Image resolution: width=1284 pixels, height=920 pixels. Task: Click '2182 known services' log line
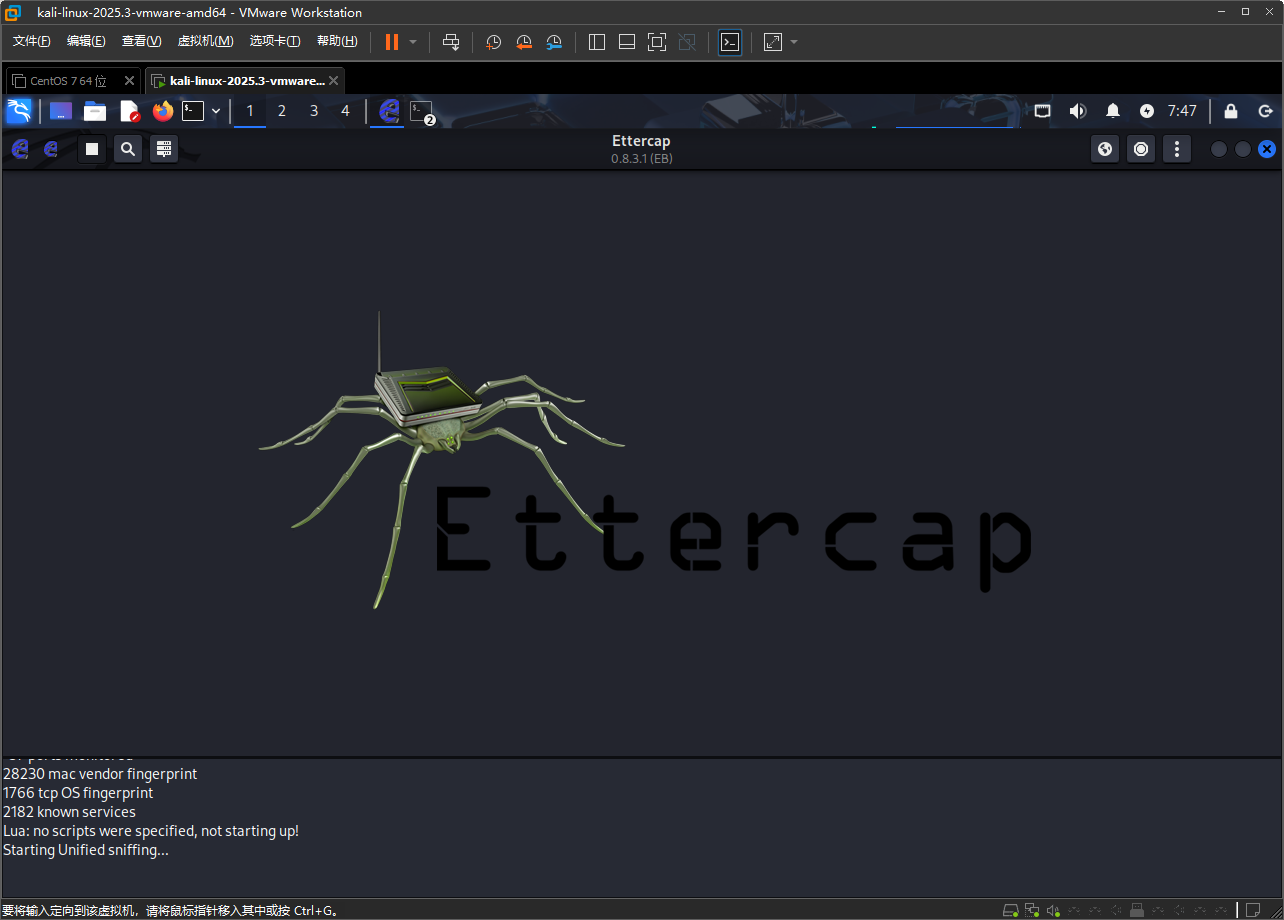(69, 812)
